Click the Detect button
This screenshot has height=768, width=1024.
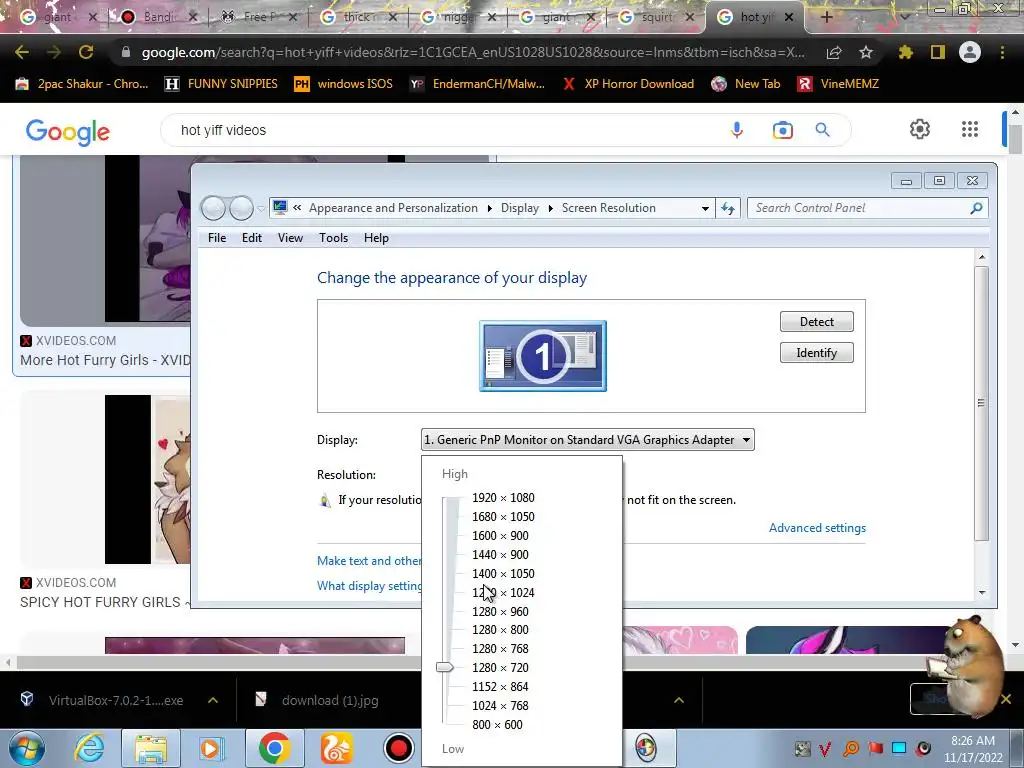(x=816, y=321)
